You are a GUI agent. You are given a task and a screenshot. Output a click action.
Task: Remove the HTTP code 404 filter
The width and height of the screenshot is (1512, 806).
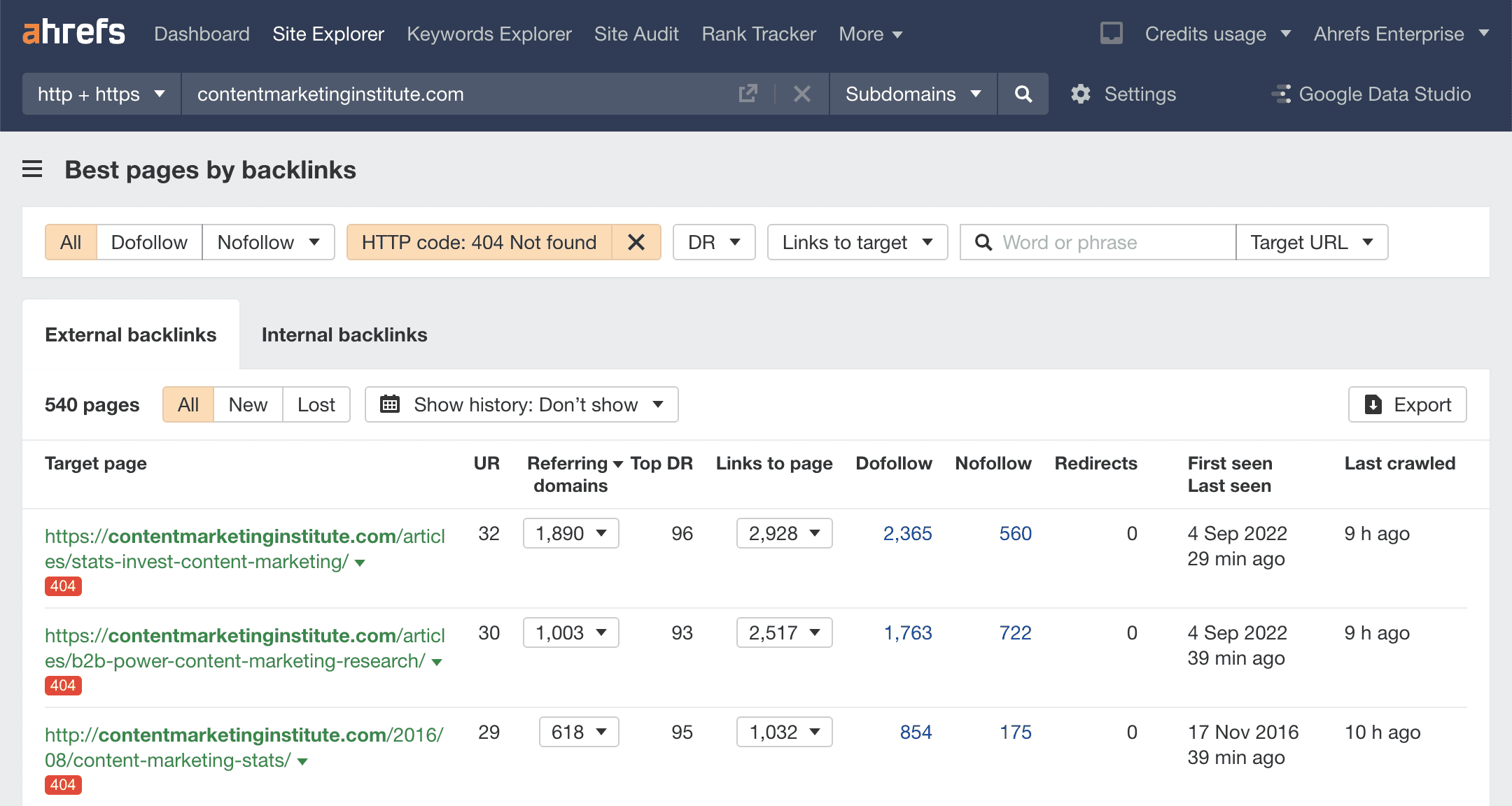click(636, 242)
